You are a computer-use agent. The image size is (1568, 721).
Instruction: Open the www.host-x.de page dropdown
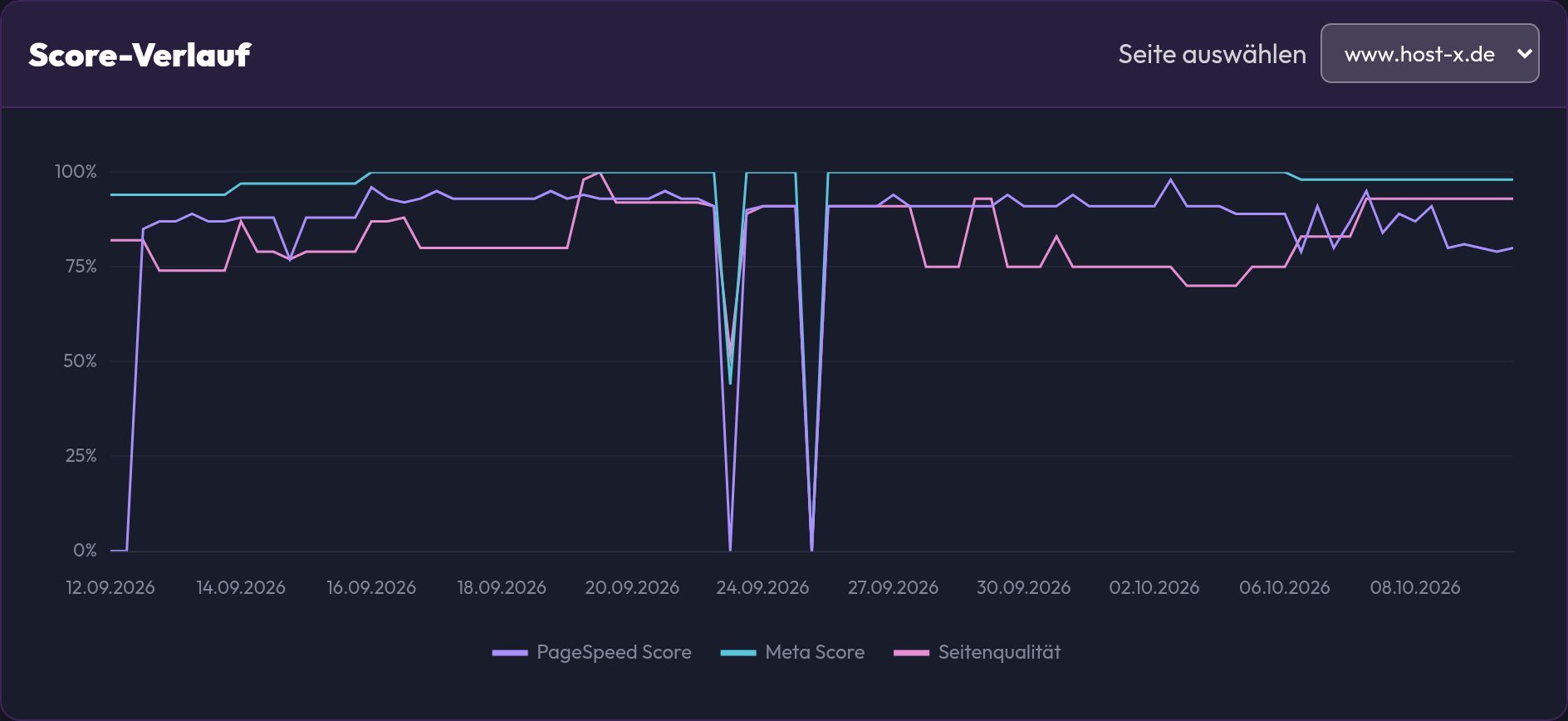point(1429,53)
